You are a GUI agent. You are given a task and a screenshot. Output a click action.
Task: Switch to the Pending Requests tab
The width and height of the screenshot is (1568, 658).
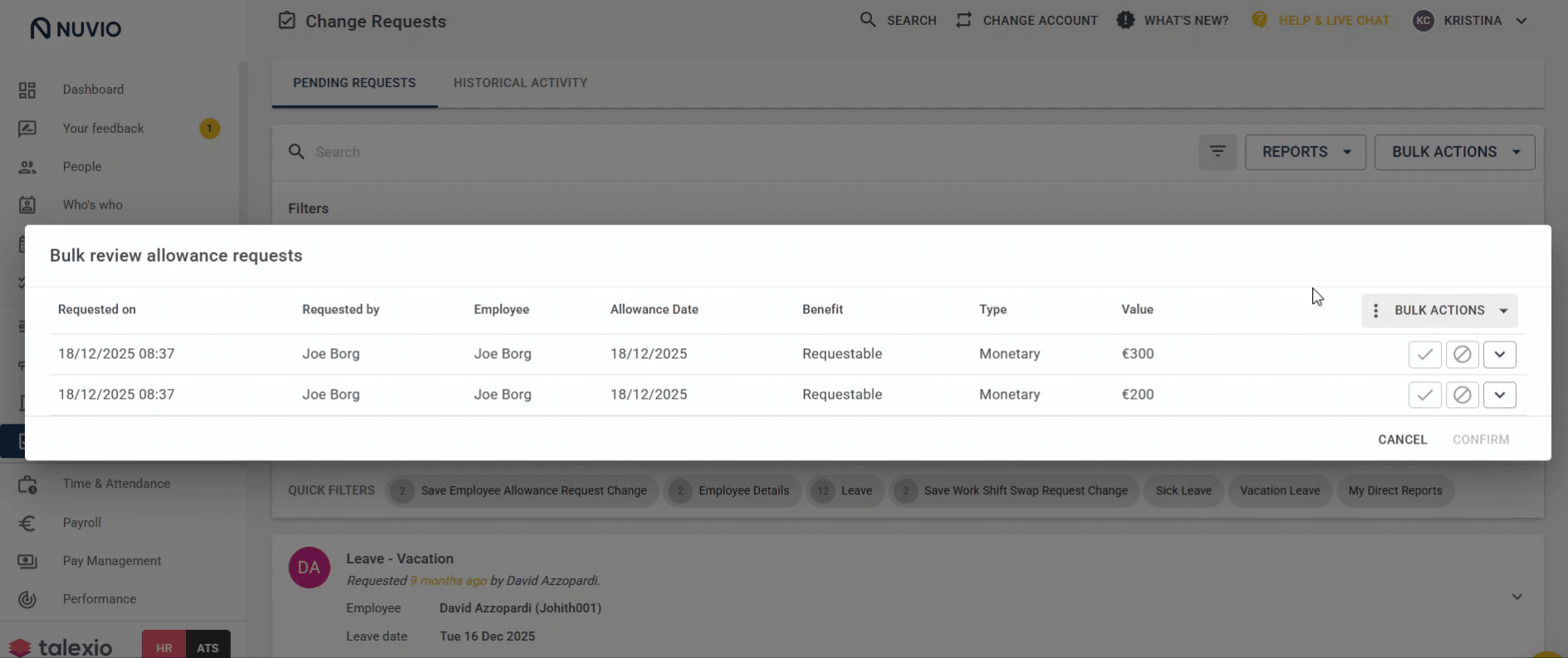tap(355, 83)
